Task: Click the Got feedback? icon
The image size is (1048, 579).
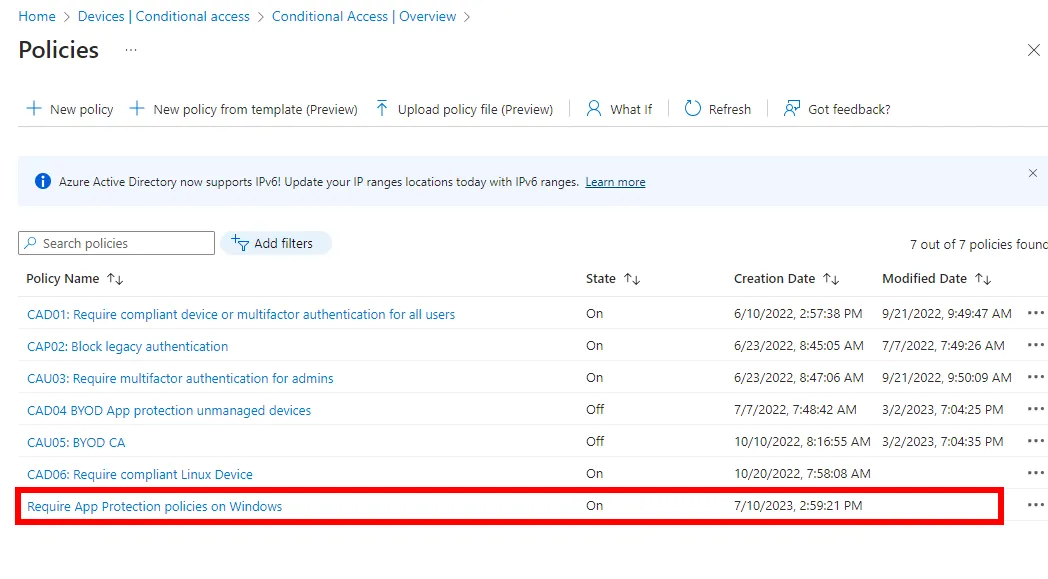Action: (x=793, y=109)
